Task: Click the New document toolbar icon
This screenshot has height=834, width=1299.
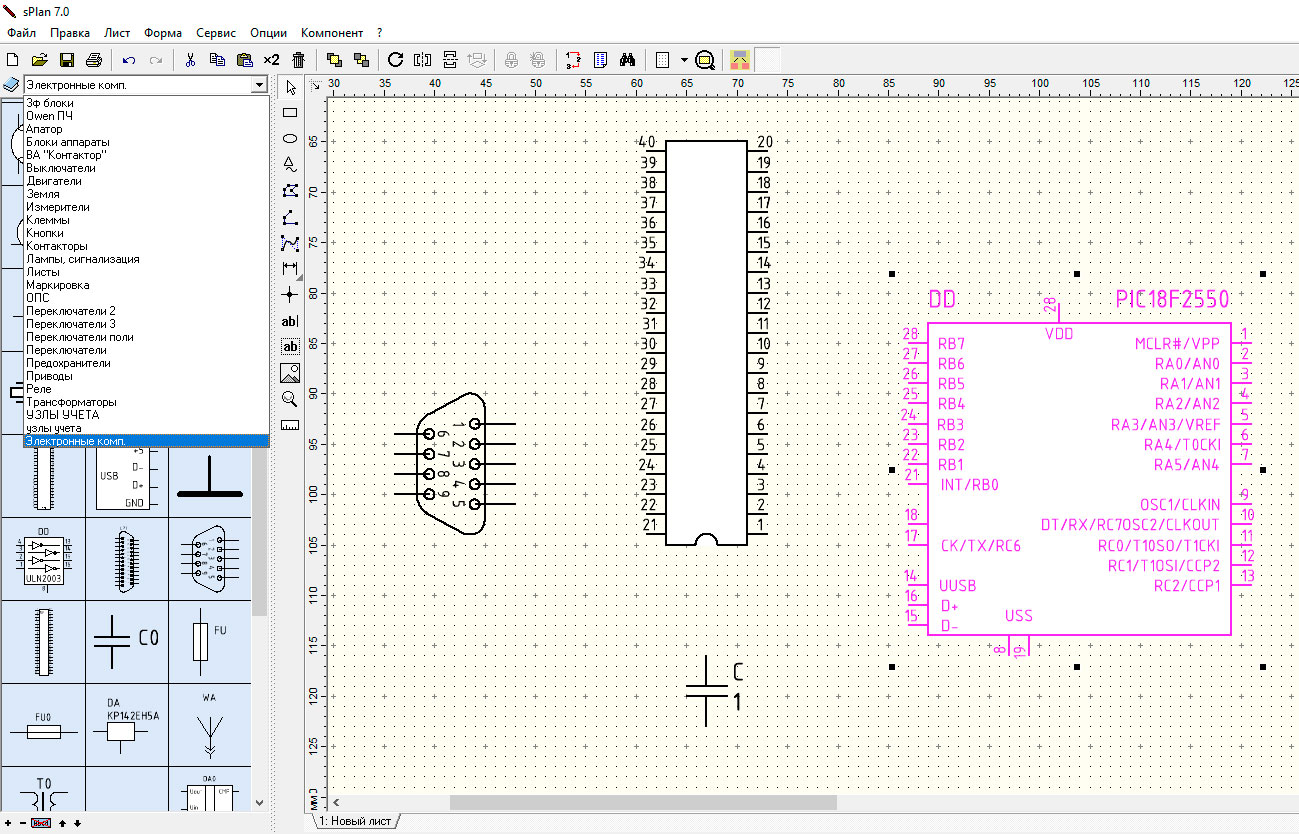Action: pos(14,60)
